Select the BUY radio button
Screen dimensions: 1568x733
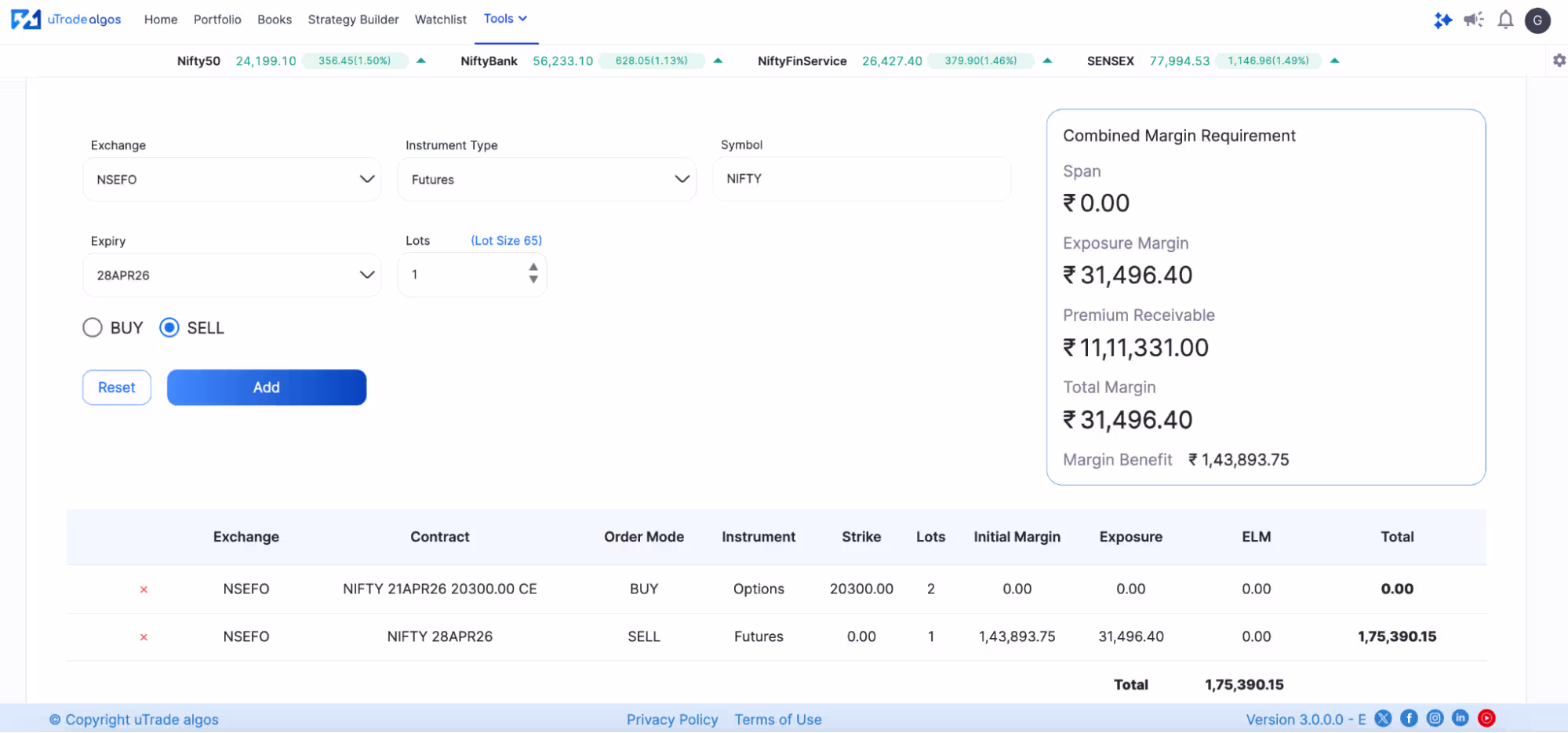93,327
